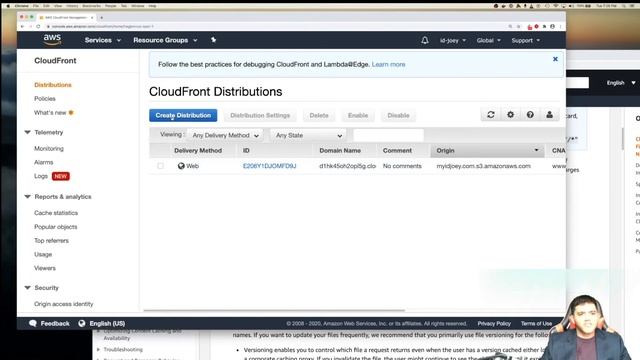The image size is (640, 360).
Task: Open the English language dropdown in background window
Action: pyautogui.click(x=620, y=83)
